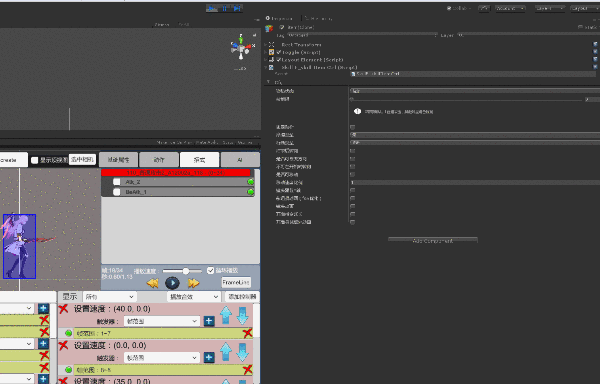
Task: Open the Tag dropdown in Inspector
Action: click(362, 35)
